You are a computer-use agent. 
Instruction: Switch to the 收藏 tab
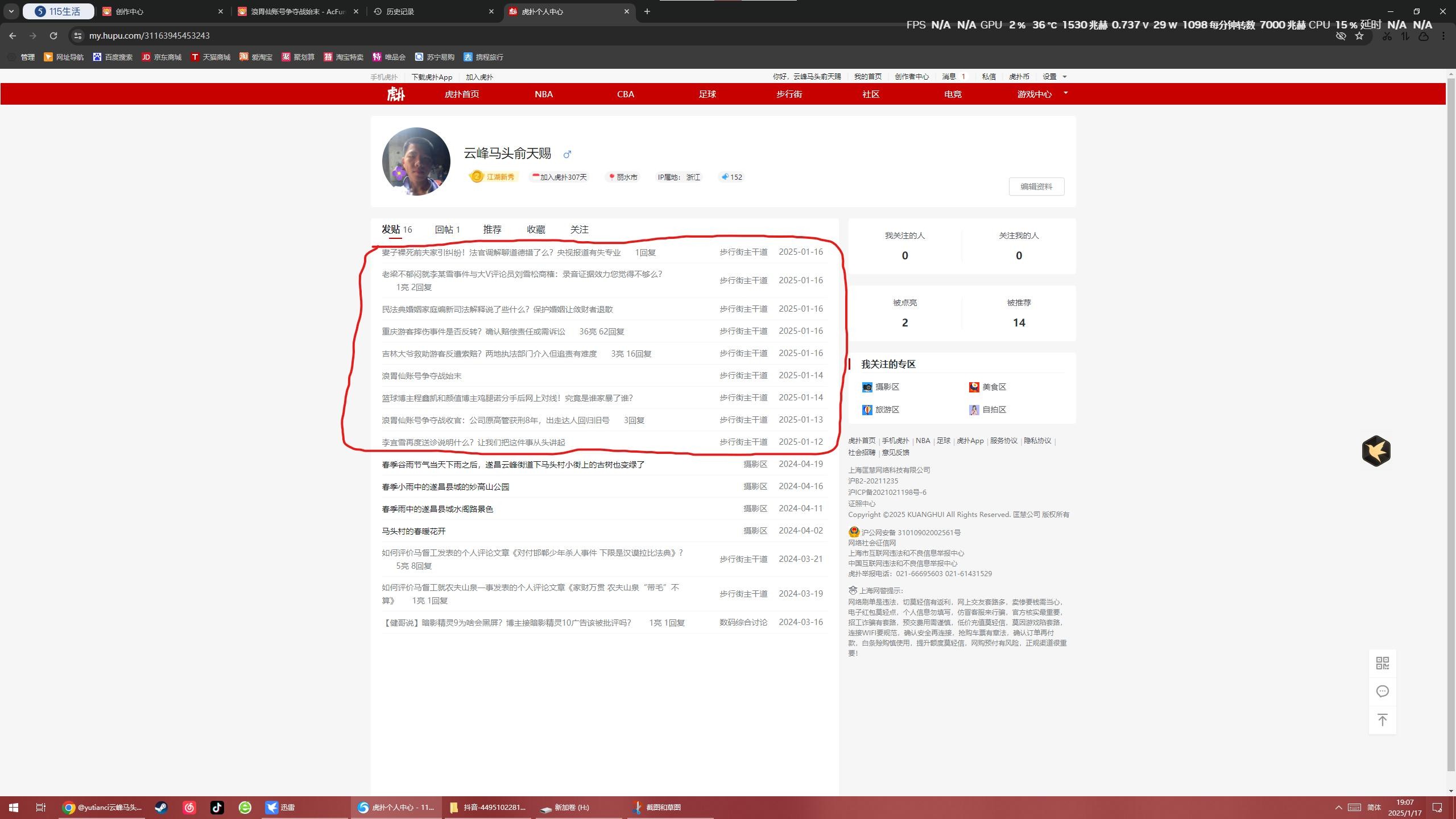click(536, 230)
